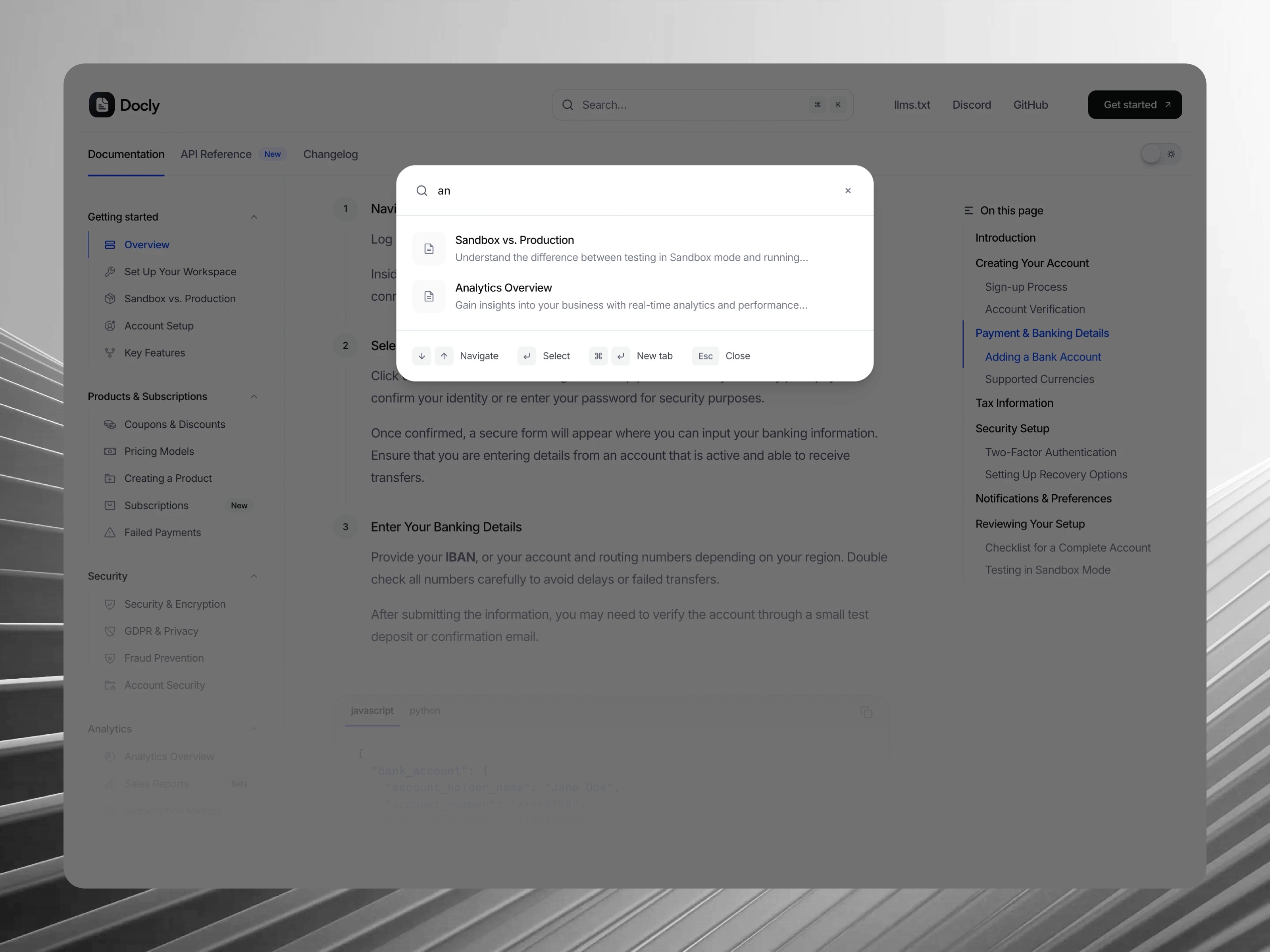The width and height of the screenshot is (1270, 952).
Task: Switch to the Documentation tab
Action: click(x=126, y=154)
